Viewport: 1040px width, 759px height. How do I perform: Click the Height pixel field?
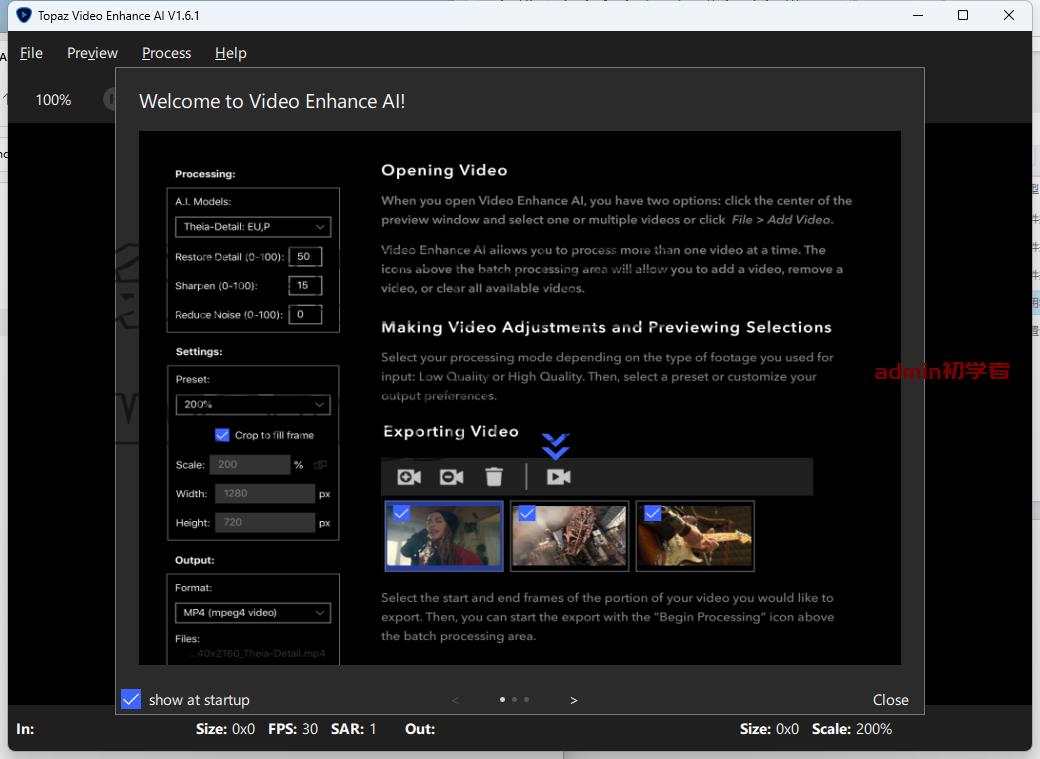(265, 523)
